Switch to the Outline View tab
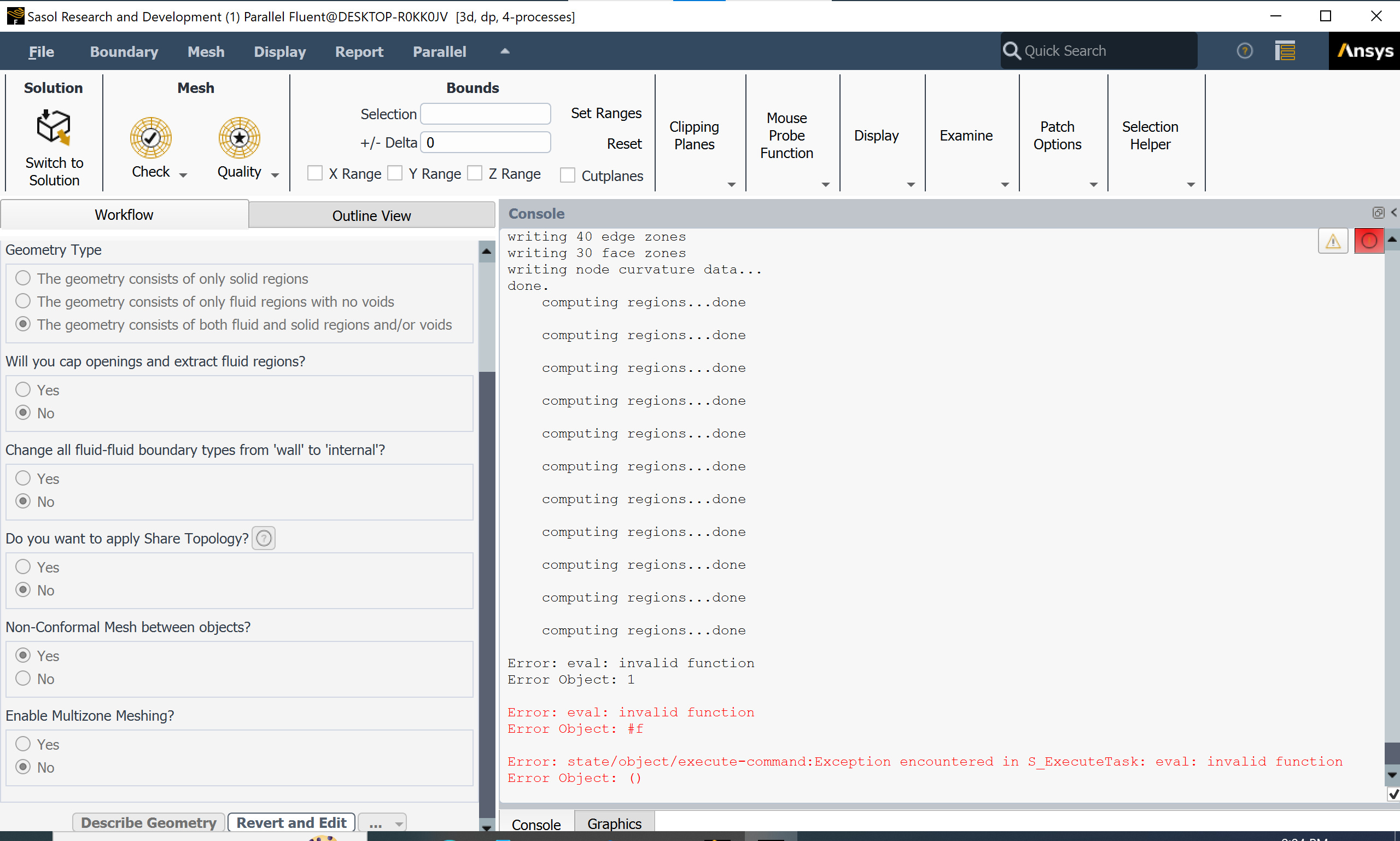This screenshot has width=1400, height=841. point(371,215)
